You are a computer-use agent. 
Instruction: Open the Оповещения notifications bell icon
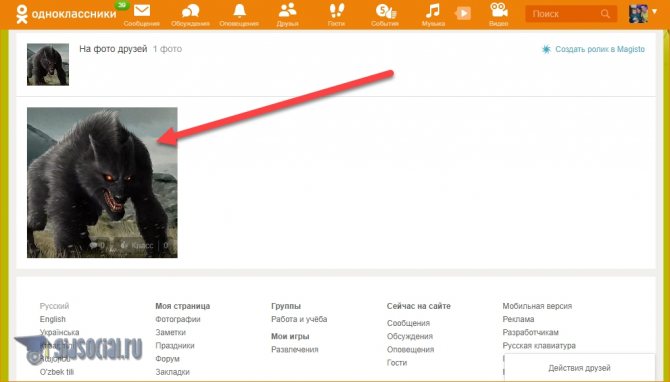tap(239, 11)
